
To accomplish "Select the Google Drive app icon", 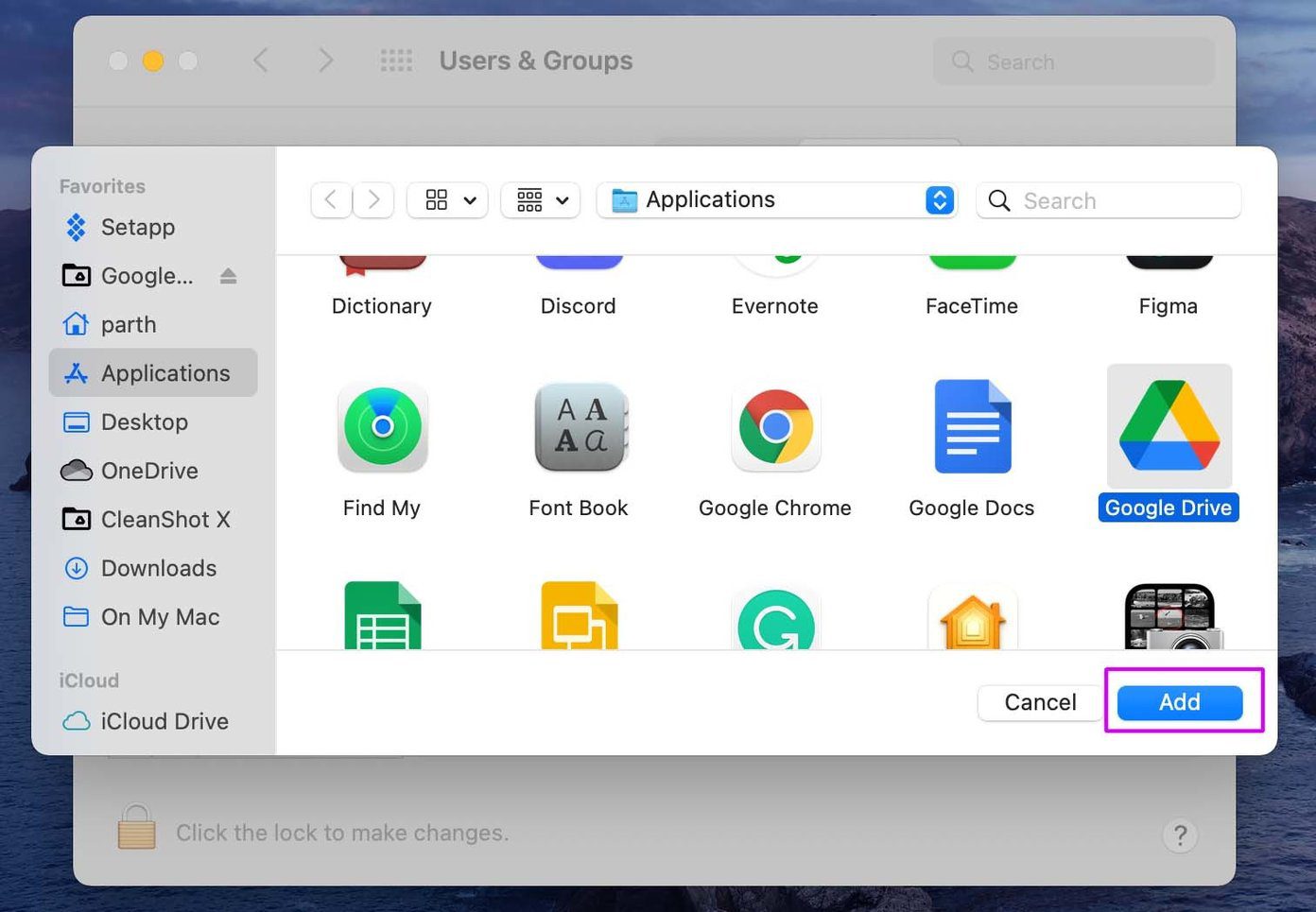I will click(x=1169, y=425).
